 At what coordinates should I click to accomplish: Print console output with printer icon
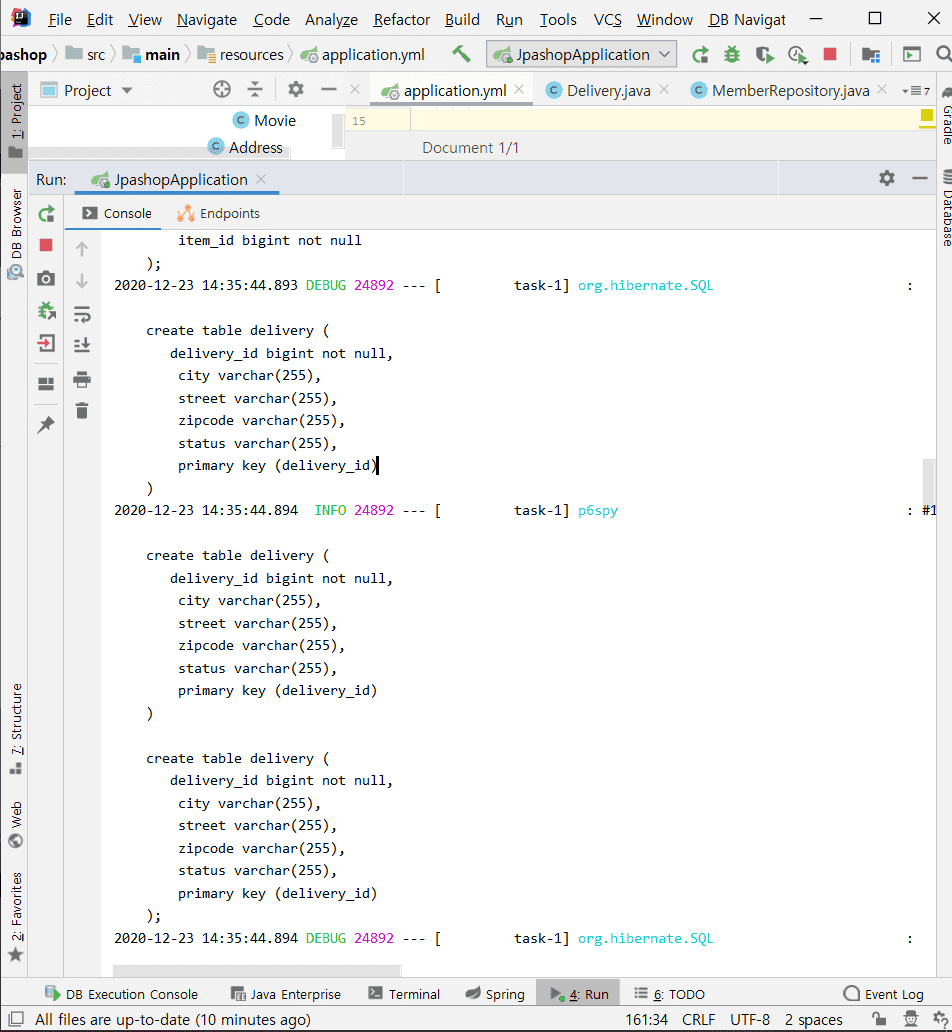click(82, 379)
